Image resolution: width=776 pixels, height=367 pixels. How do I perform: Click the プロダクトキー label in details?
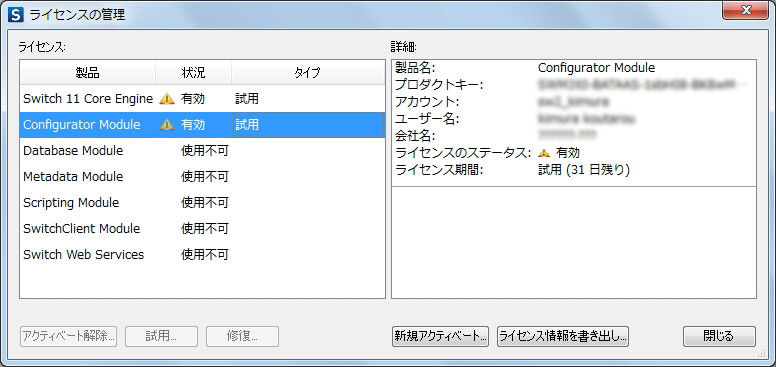[x=439, y=85]
